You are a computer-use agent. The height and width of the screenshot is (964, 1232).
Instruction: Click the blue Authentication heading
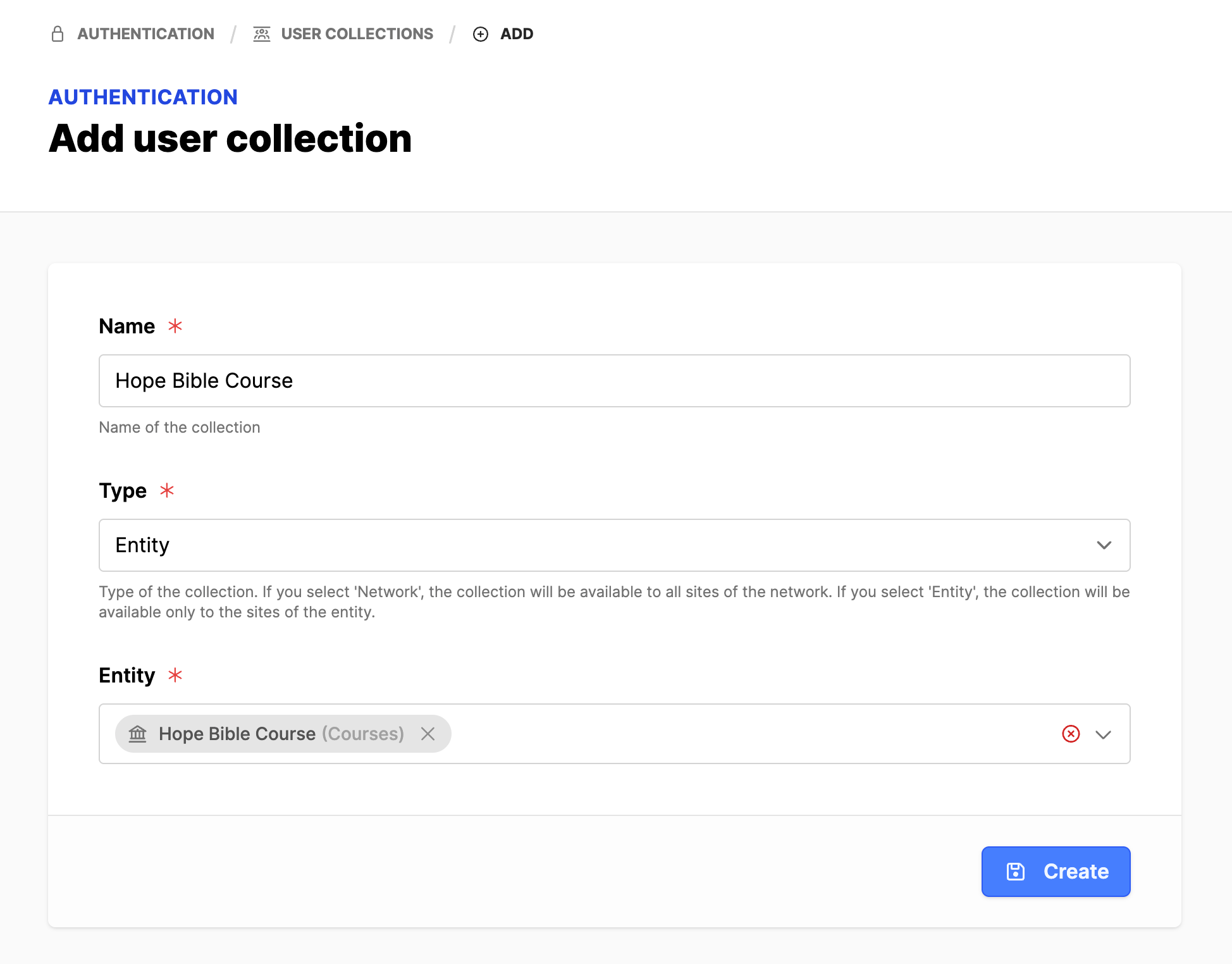[143, 97]
